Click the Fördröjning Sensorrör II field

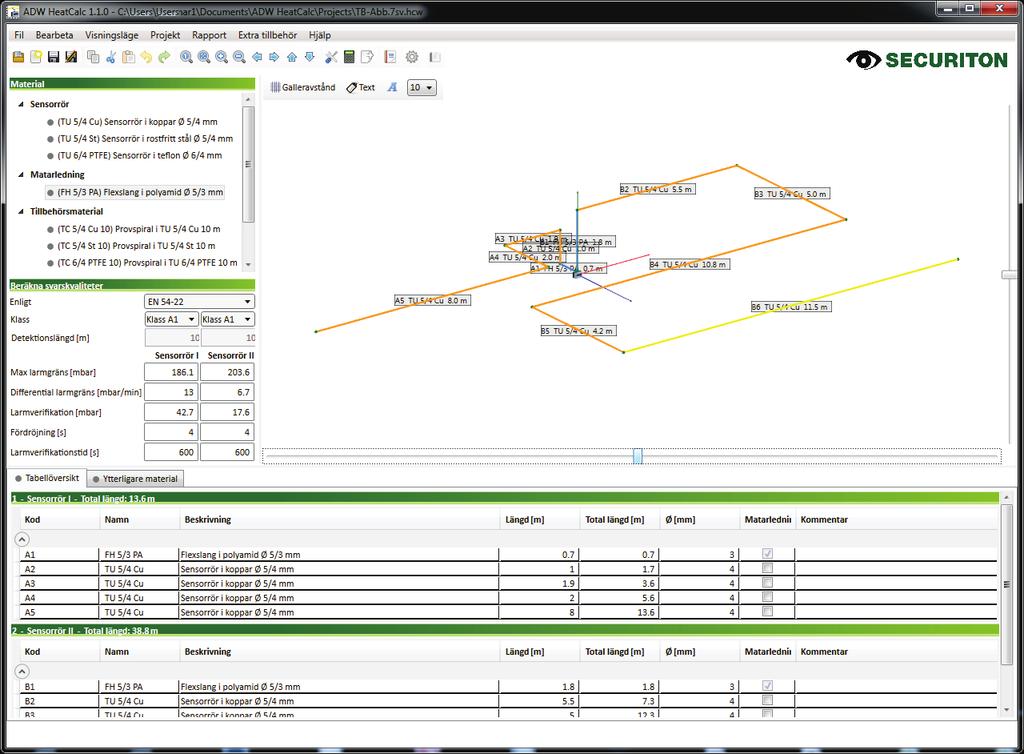227,432
